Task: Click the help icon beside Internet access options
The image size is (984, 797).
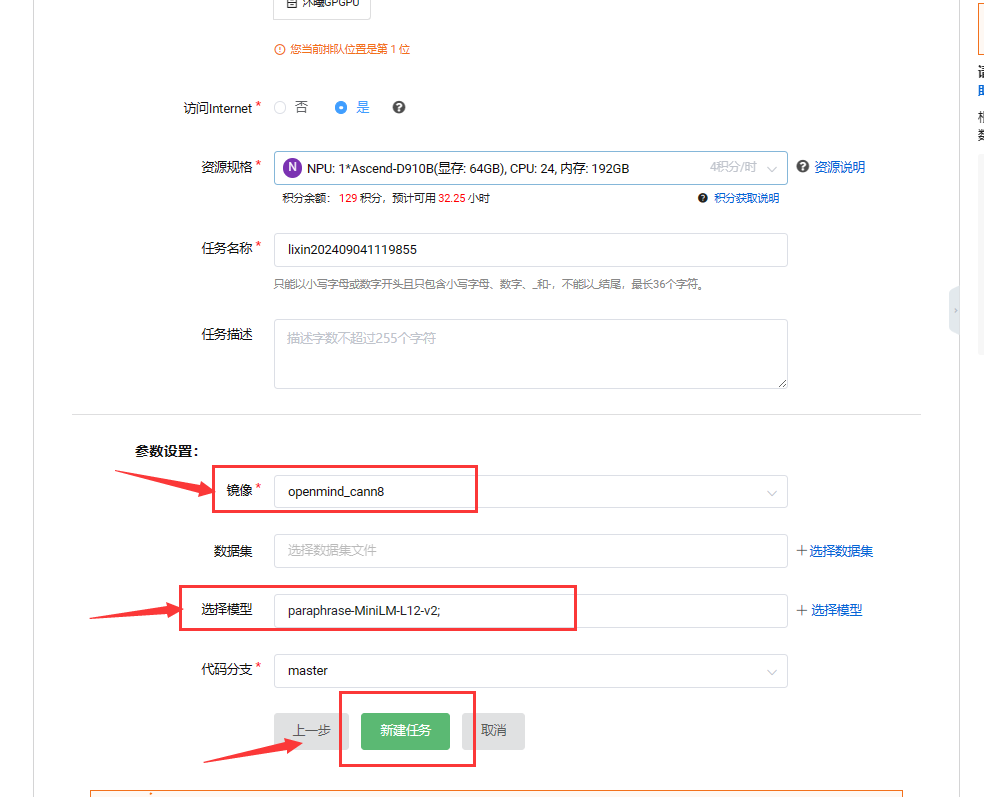Action: tap(399, 108)
